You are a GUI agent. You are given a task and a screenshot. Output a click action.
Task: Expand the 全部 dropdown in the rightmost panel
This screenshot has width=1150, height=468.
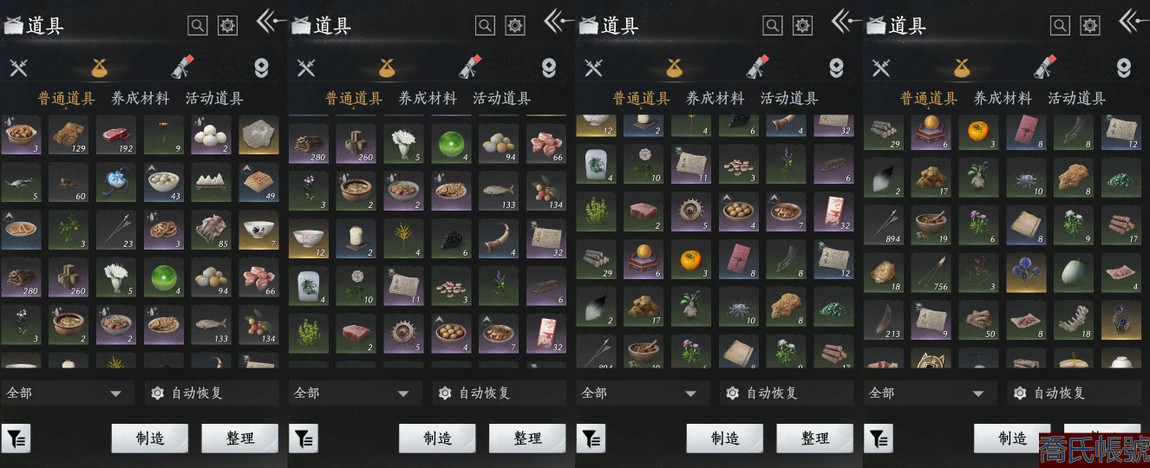tap(929, 393)
